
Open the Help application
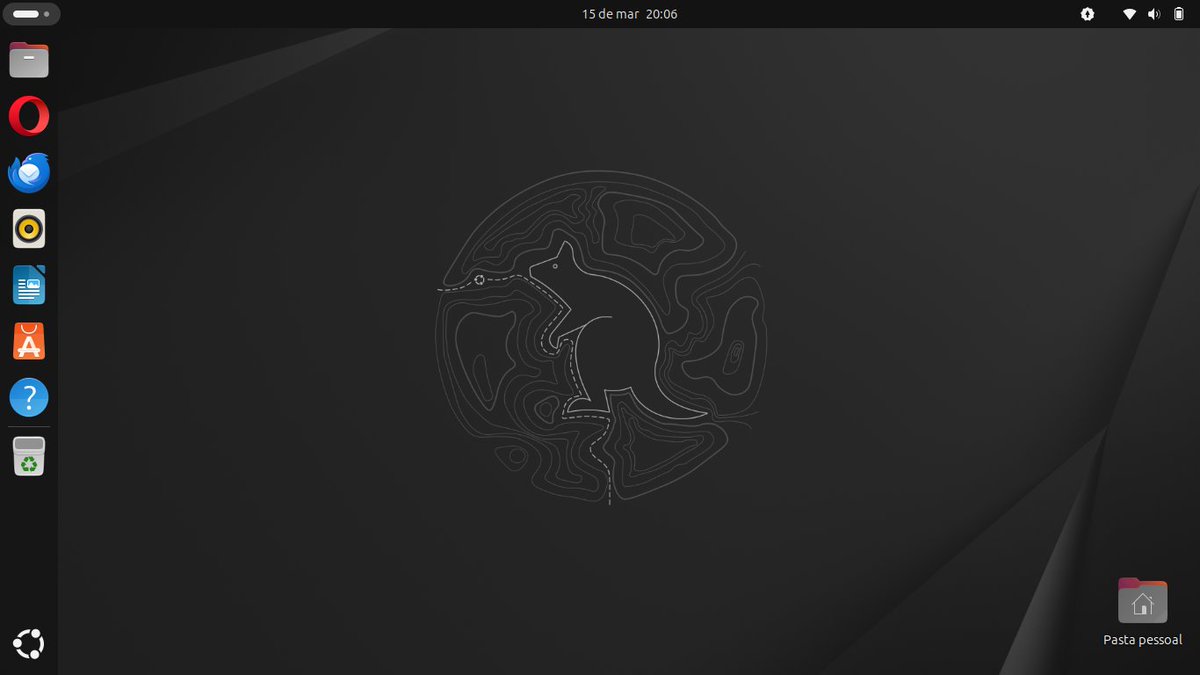(x=28, y=397)
